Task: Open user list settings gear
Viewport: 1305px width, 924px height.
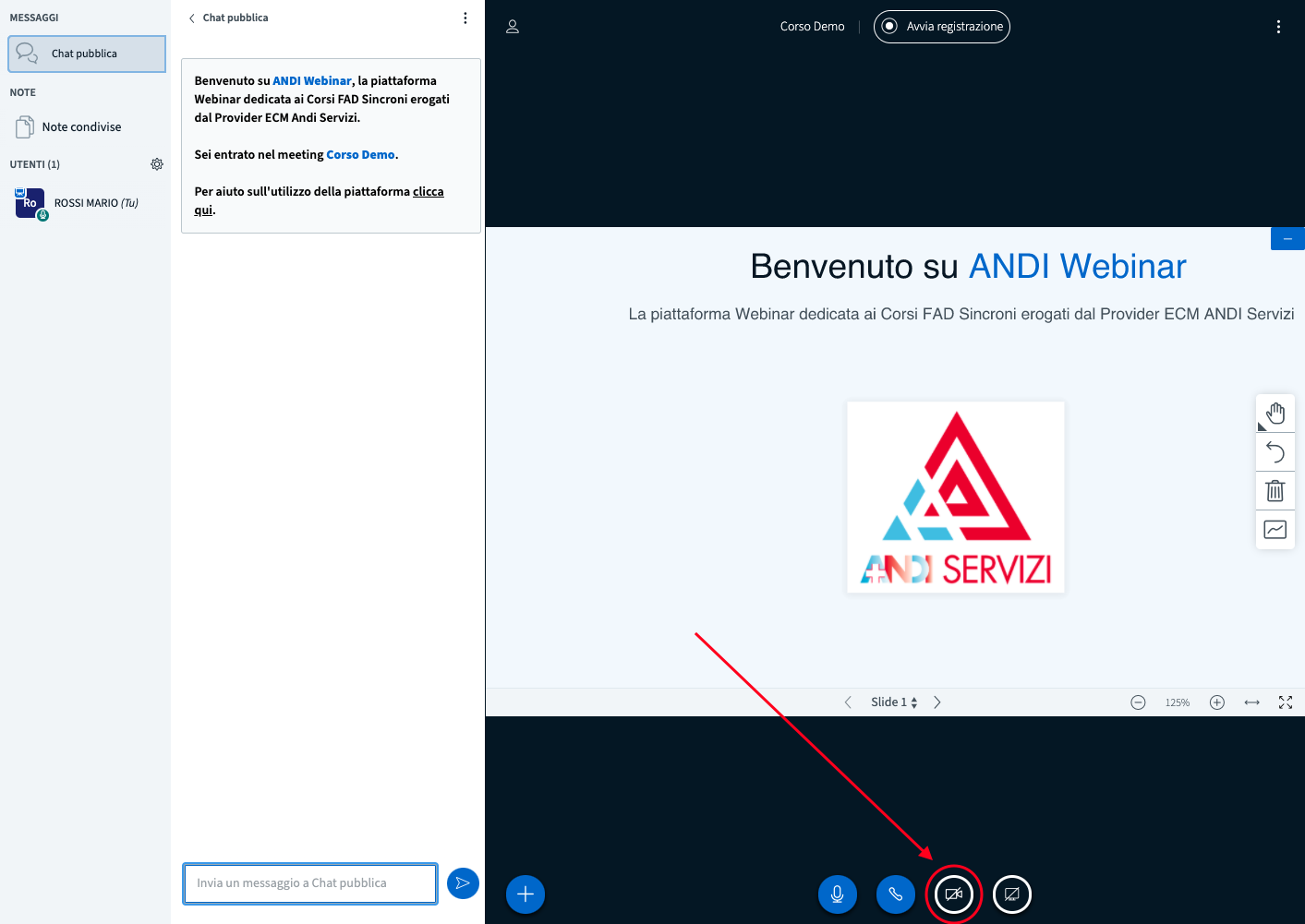Action: click(x=157, y=164)
